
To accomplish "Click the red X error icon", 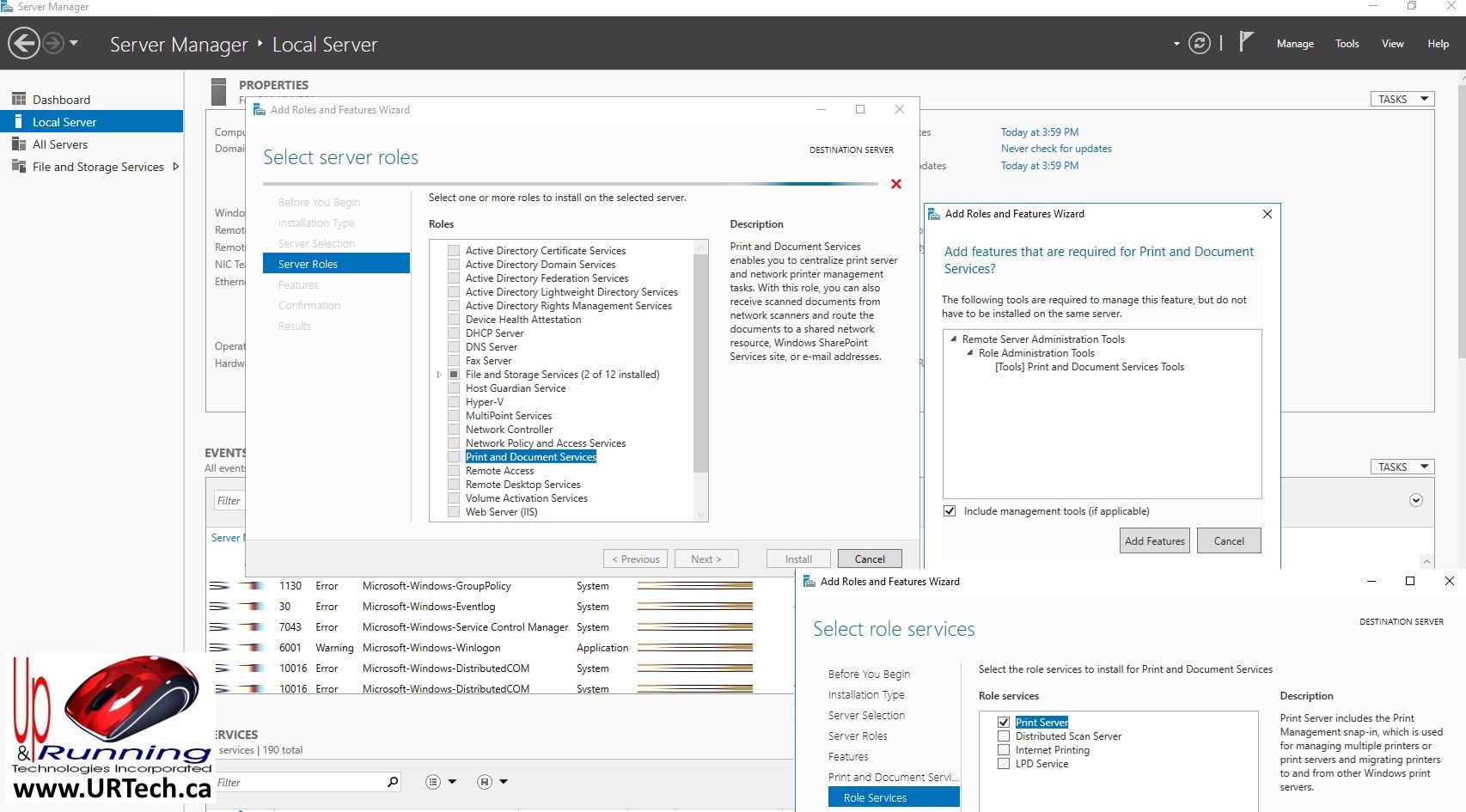I will pyautogui.click(x=896, y=184).
